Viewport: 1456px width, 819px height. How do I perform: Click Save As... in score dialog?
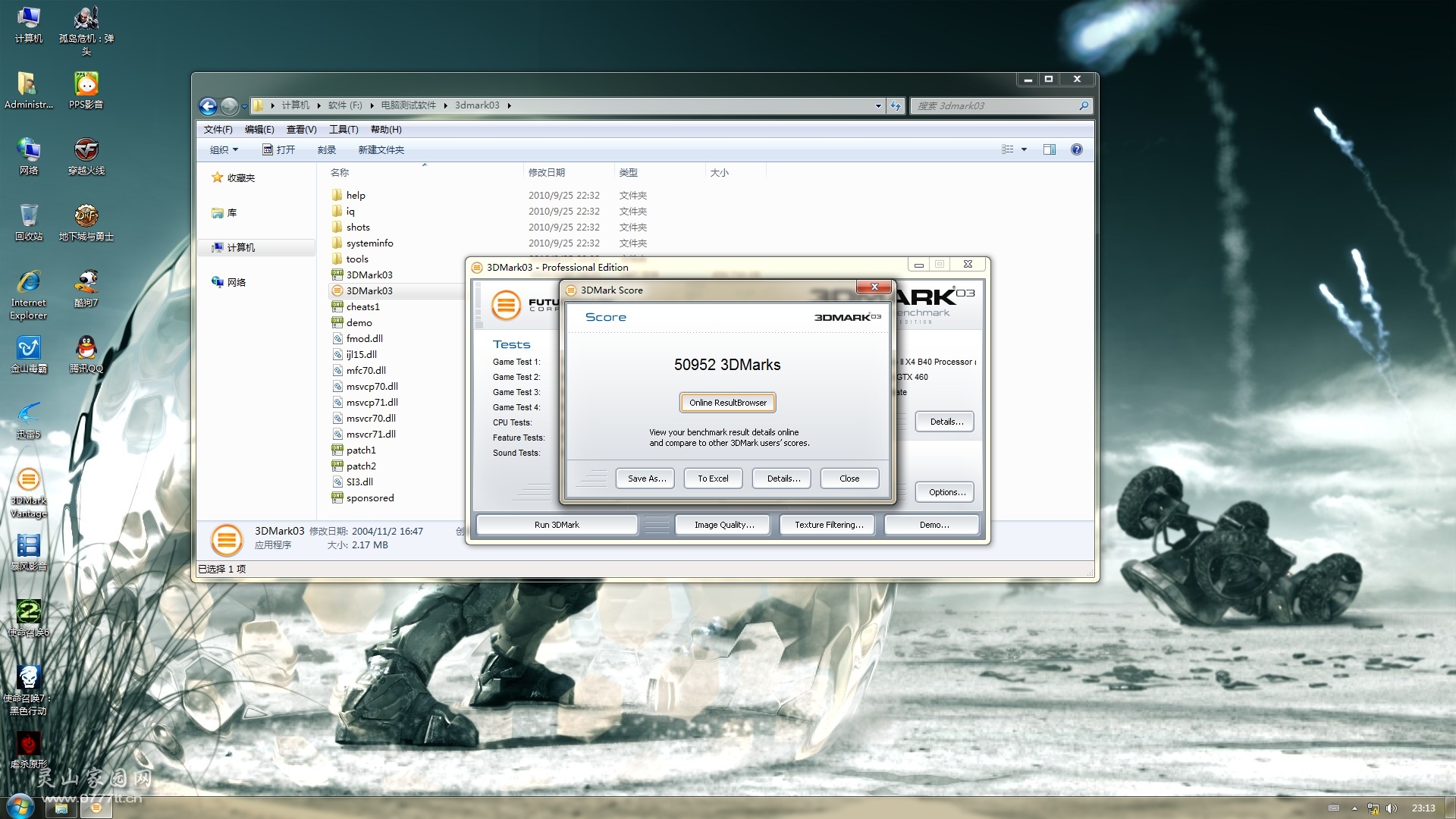pos(645,479)
